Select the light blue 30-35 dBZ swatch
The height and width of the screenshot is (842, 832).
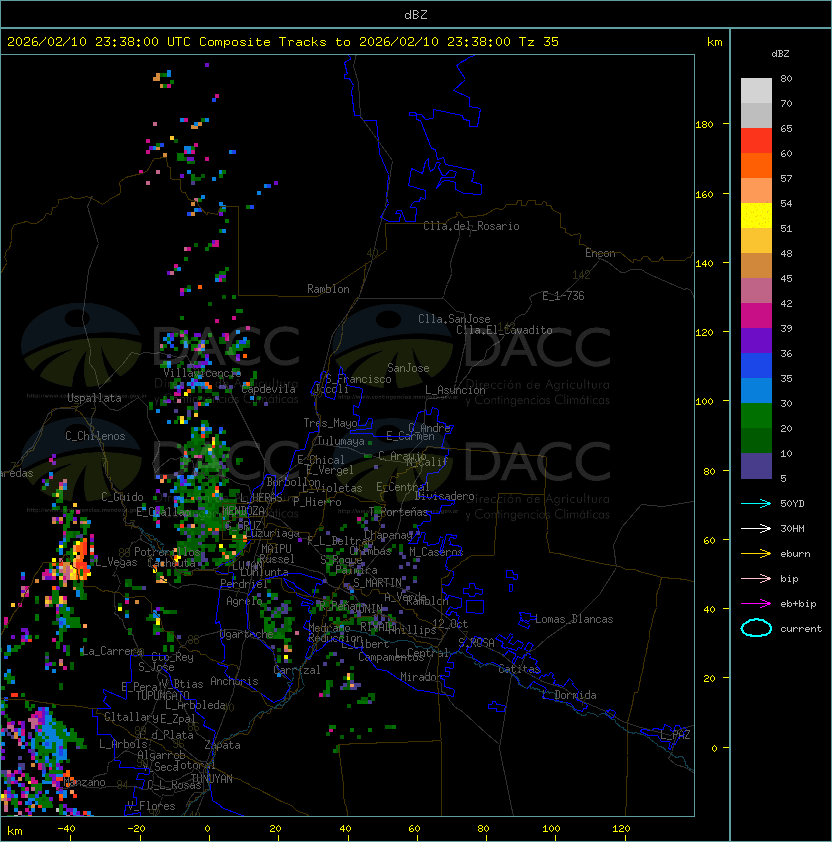[x=756, y=390]
